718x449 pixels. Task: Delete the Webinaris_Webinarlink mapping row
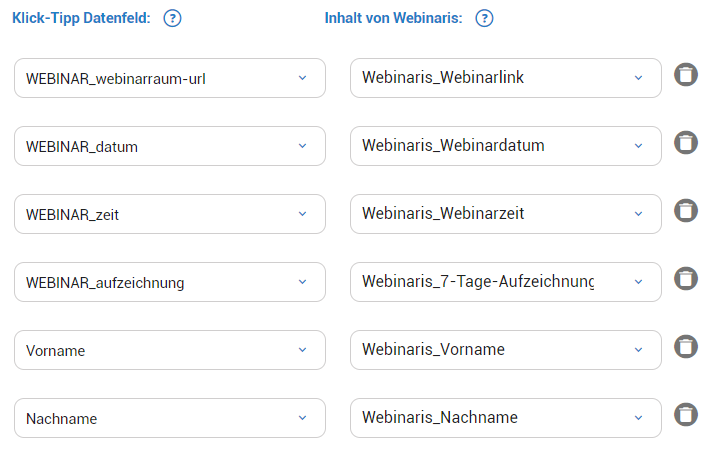tap(685, 75)
